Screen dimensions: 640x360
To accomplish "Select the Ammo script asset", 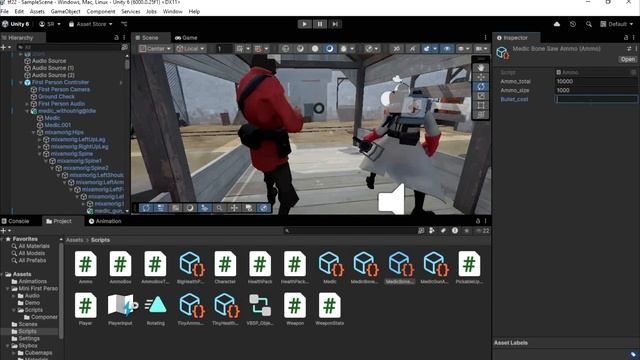I will pyautogui.click(x=86, y=267).
